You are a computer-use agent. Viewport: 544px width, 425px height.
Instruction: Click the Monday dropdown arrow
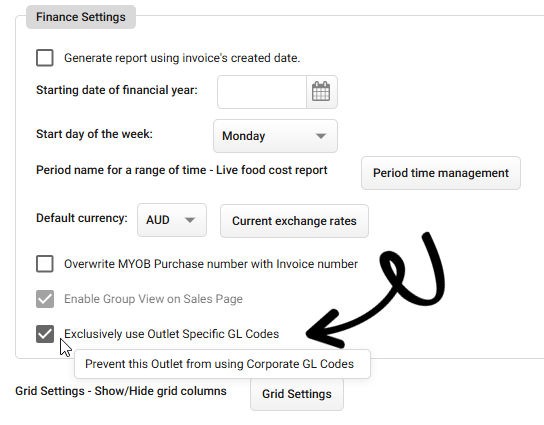[x=321, y=136]
